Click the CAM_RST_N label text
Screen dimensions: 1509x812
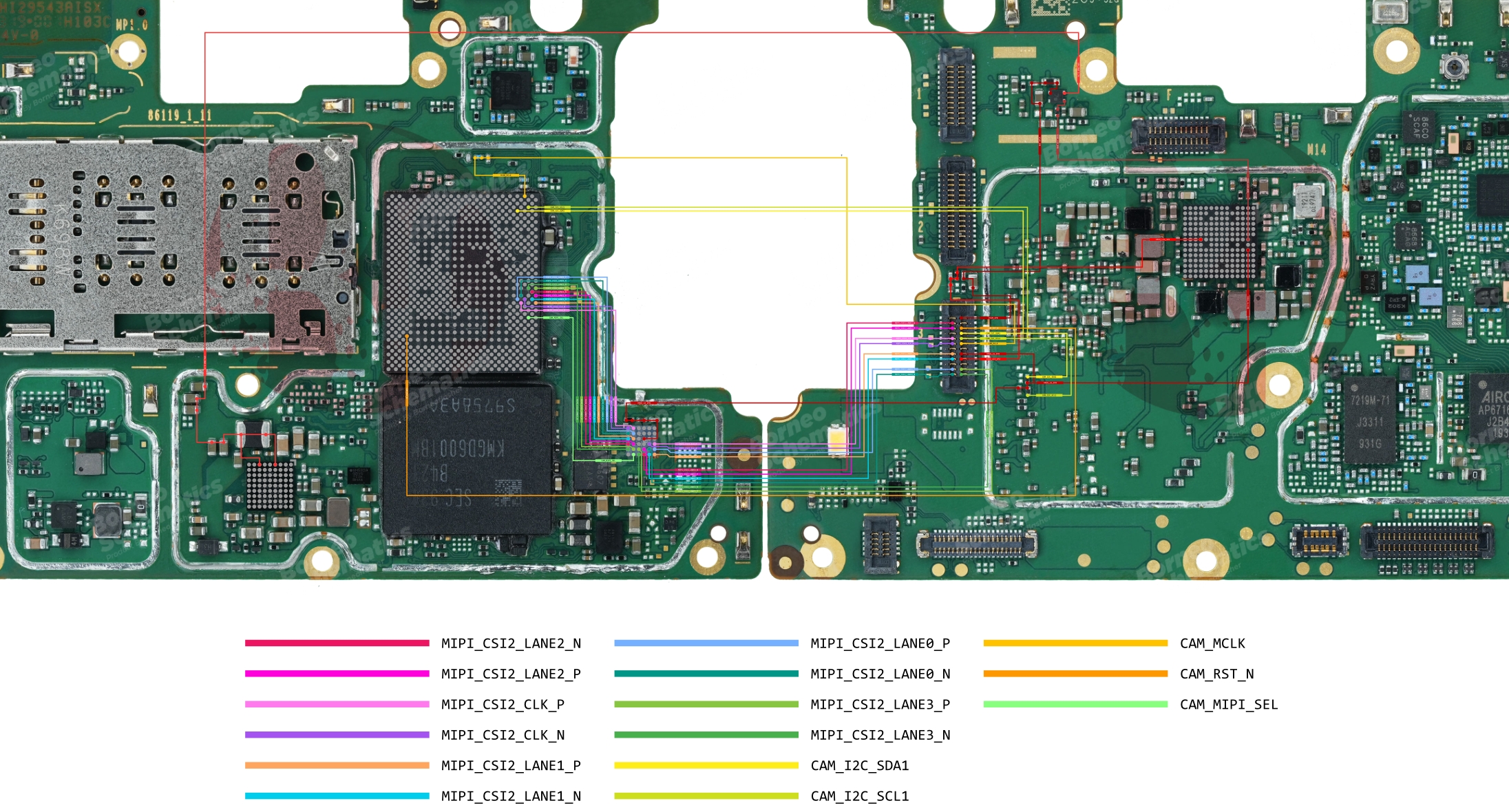1216,674
